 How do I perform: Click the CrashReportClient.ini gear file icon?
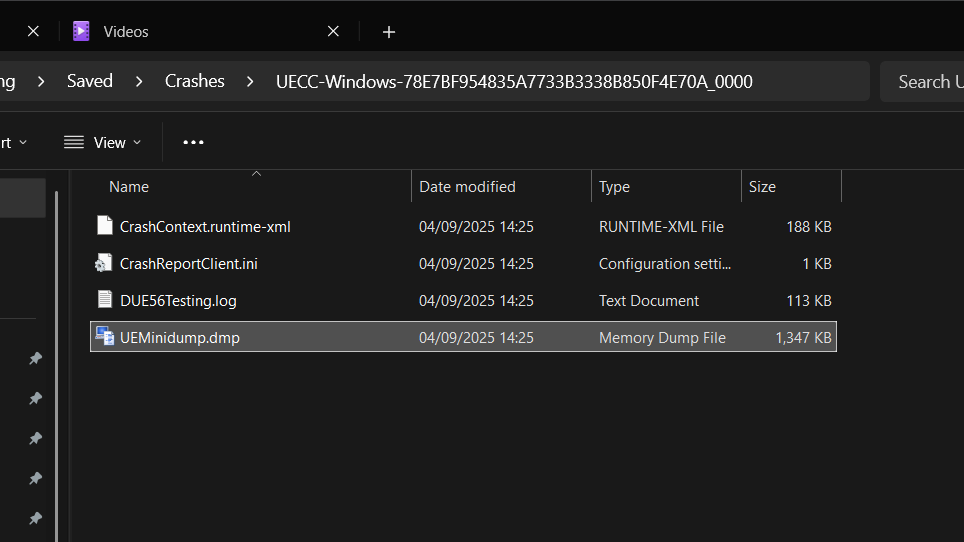click(103, 263)
